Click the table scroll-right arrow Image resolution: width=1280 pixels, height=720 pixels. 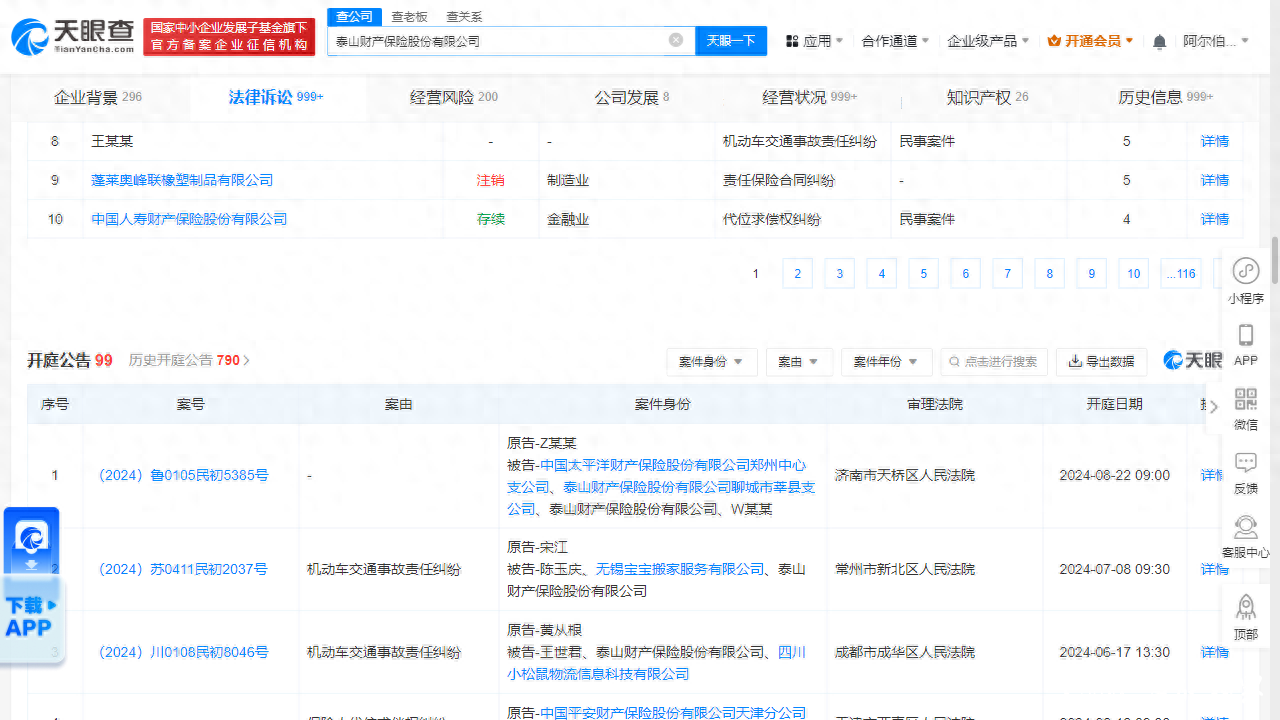(1214, 406)
